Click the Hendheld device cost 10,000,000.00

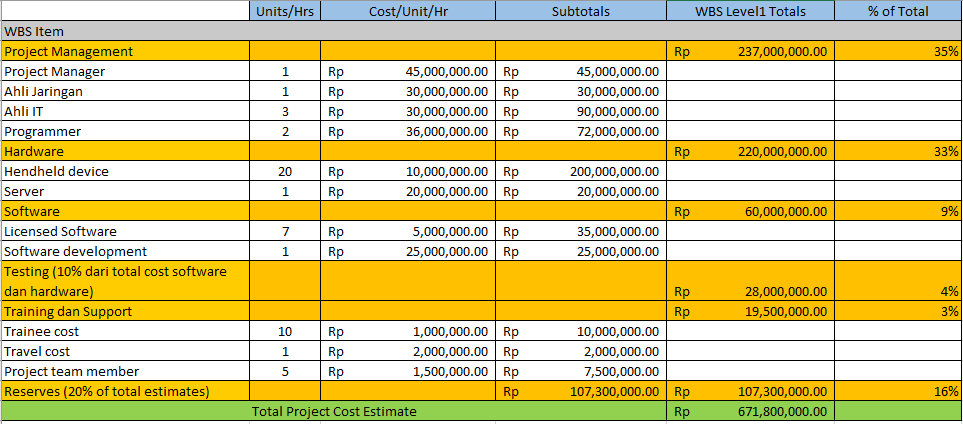click(408, 171)
